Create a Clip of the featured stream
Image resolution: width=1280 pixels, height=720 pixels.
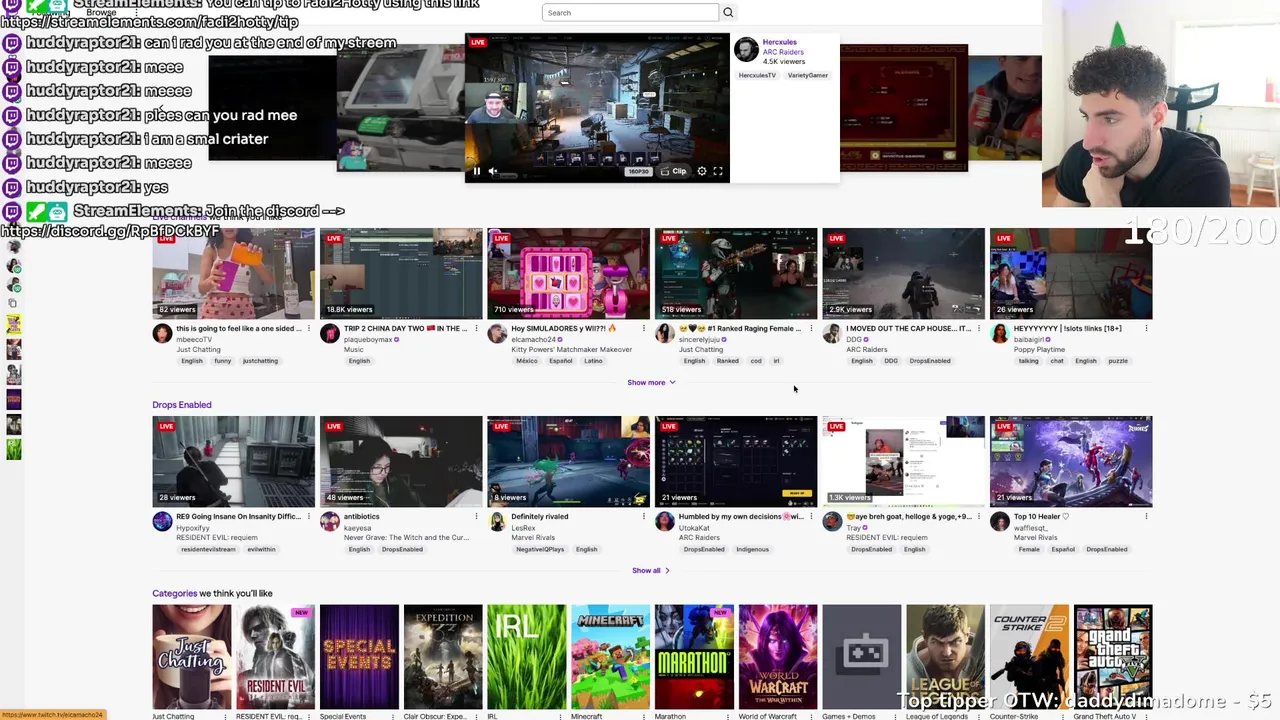[675, 171]
